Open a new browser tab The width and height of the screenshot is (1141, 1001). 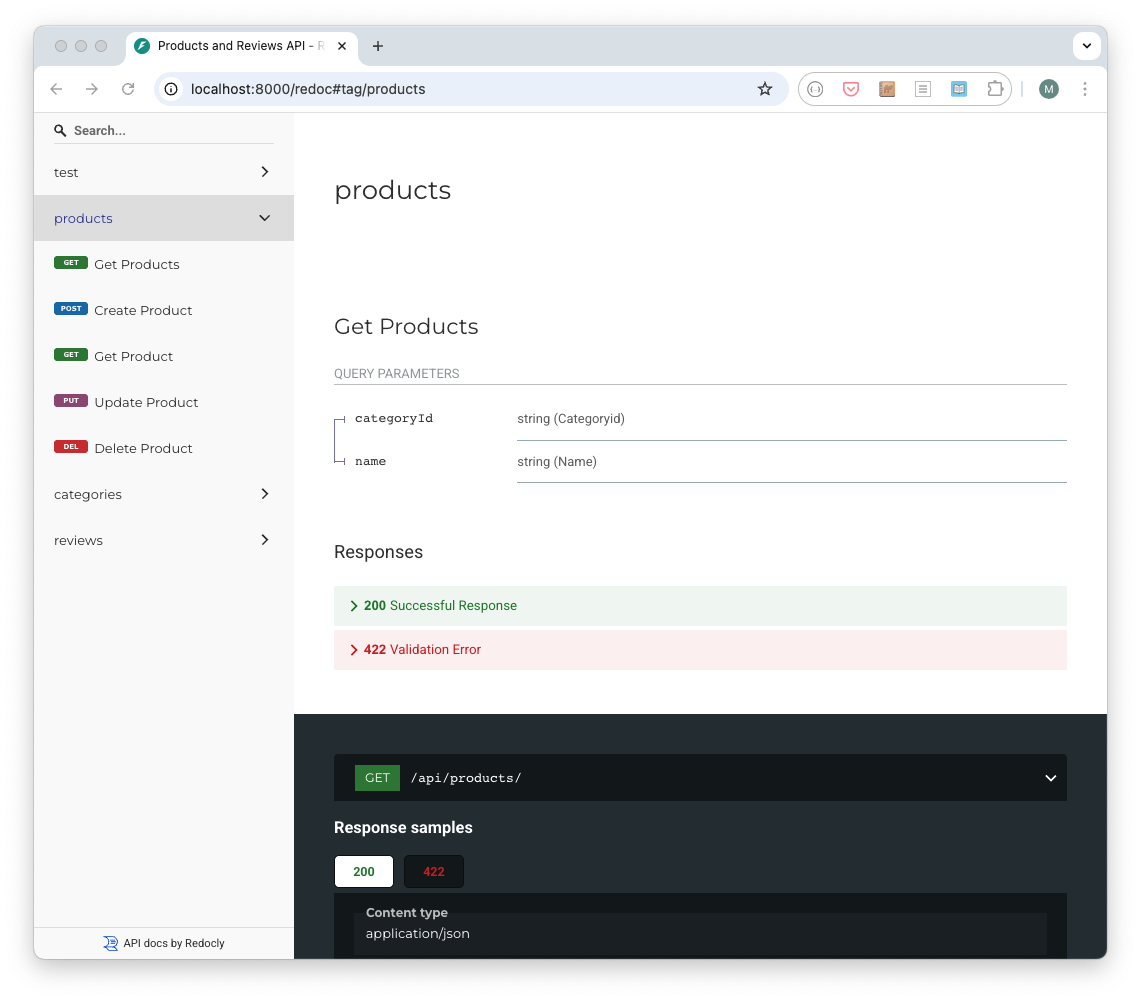(378, 46)
